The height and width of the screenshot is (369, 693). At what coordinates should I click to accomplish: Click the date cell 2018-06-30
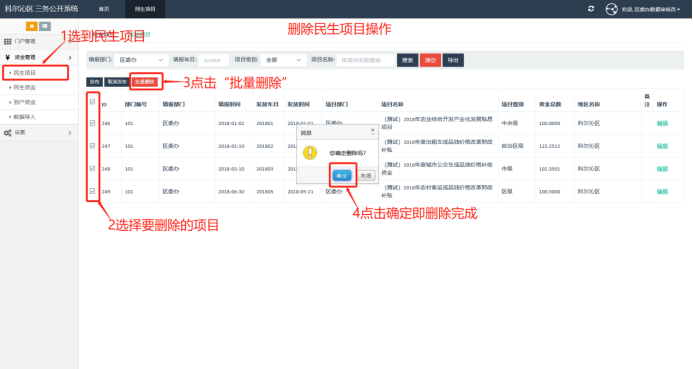[231, 191]
